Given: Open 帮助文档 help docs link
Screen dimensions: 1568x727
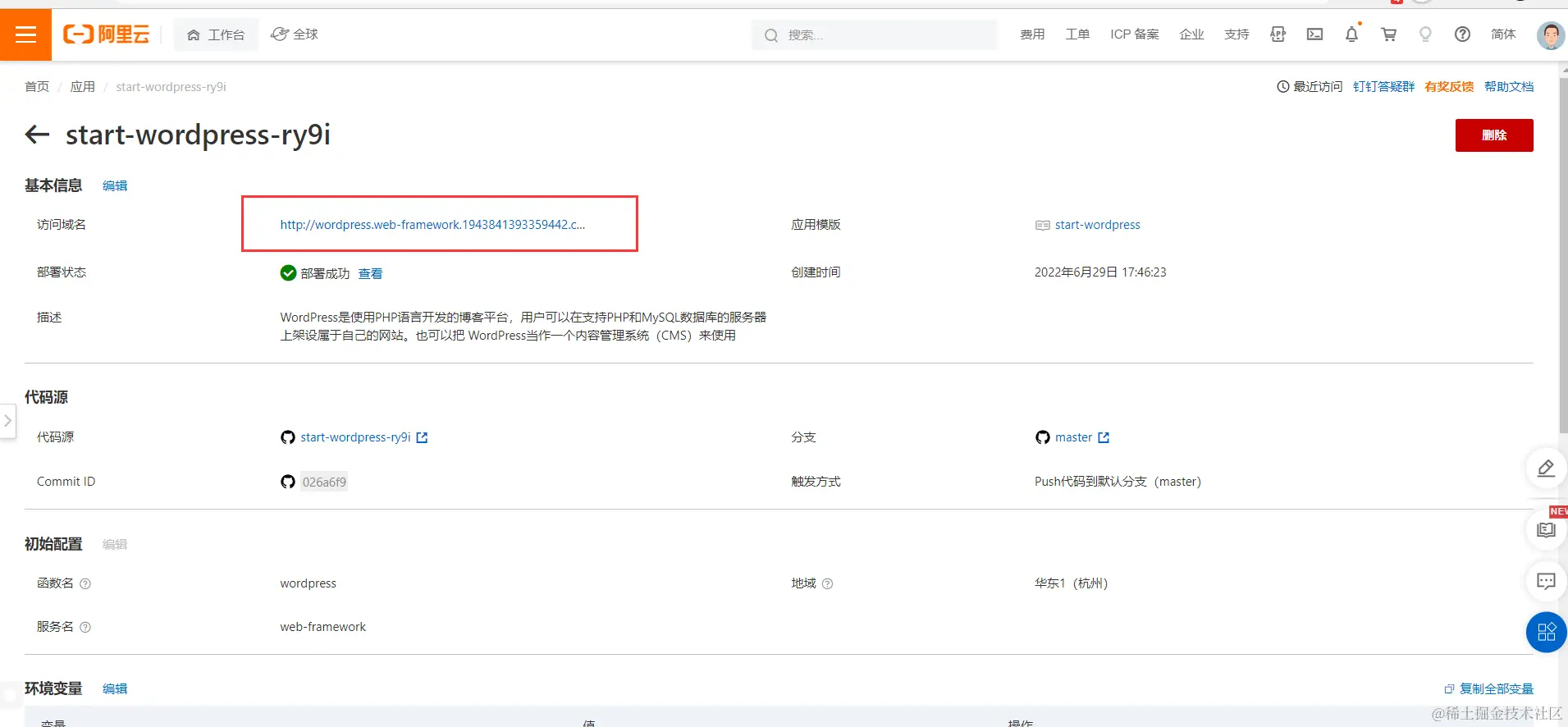Looking at the screenshot, I should tap(1509, 87).
